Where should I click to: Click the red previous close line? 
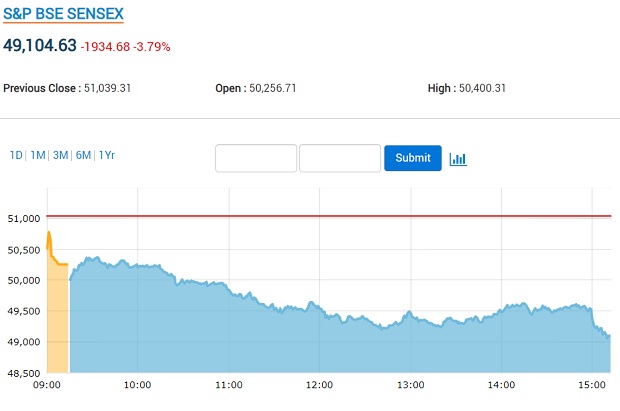(330, 216)
